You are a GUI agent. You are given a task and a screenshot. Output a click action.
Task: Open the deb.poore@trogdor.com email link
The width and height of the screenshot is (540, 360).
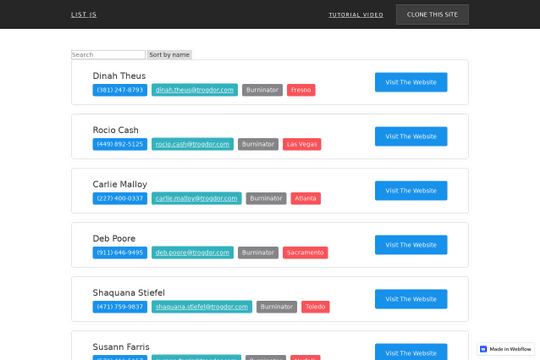click(x=193, y=253)
